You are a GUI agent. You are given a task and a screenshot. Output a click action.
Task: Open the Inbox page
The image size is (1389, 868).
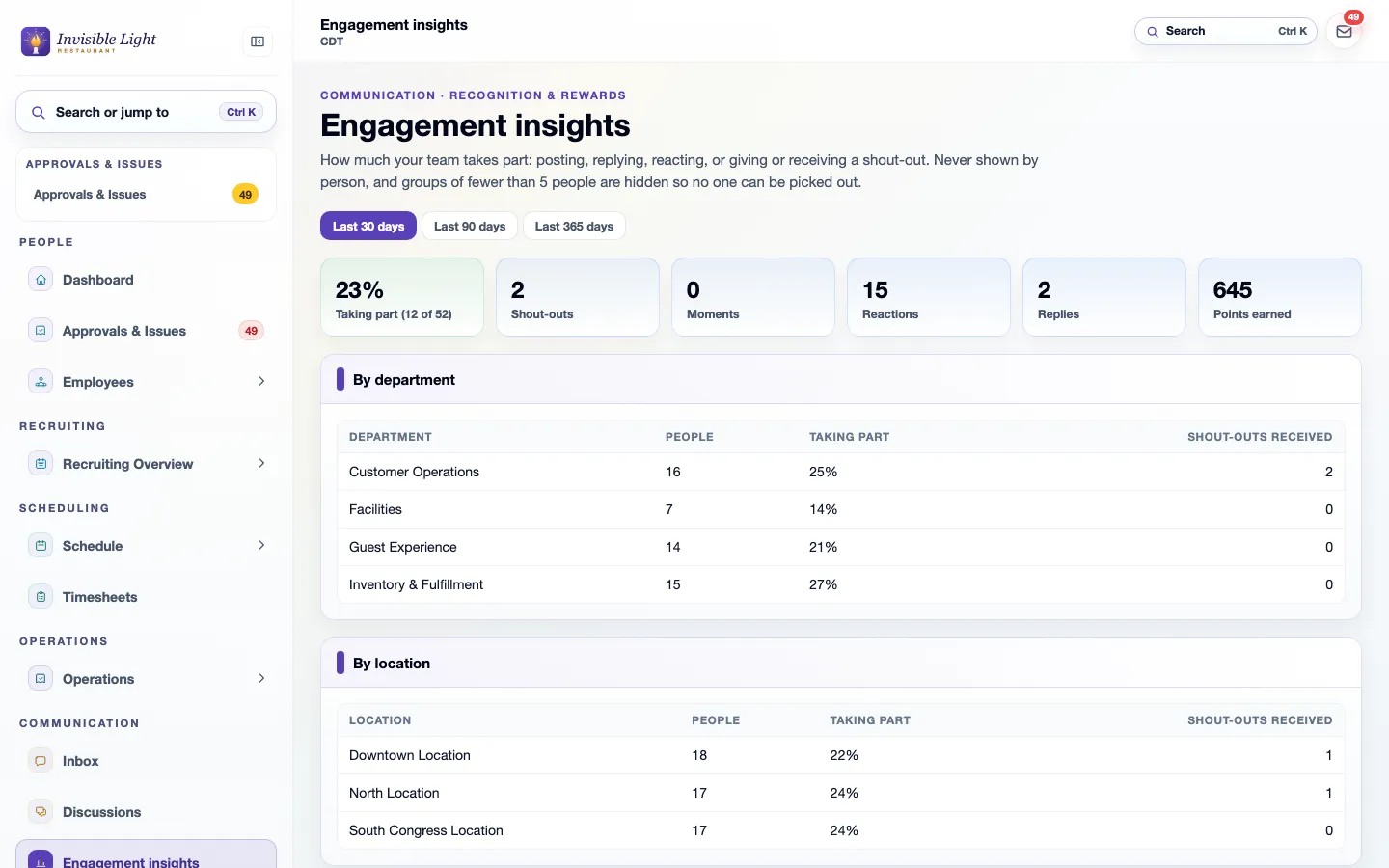click(x=146, y=761)
